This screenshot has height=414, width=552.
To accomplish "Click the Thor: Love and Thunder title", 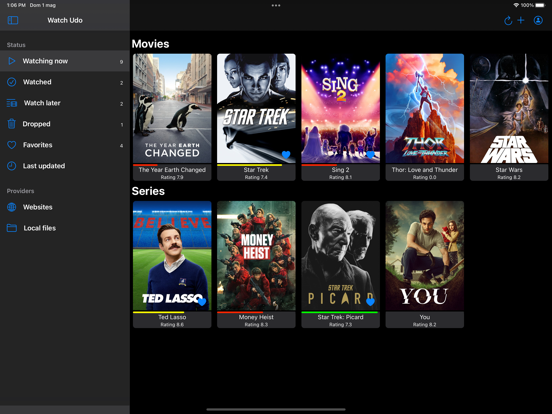I will tap(425, 170).
